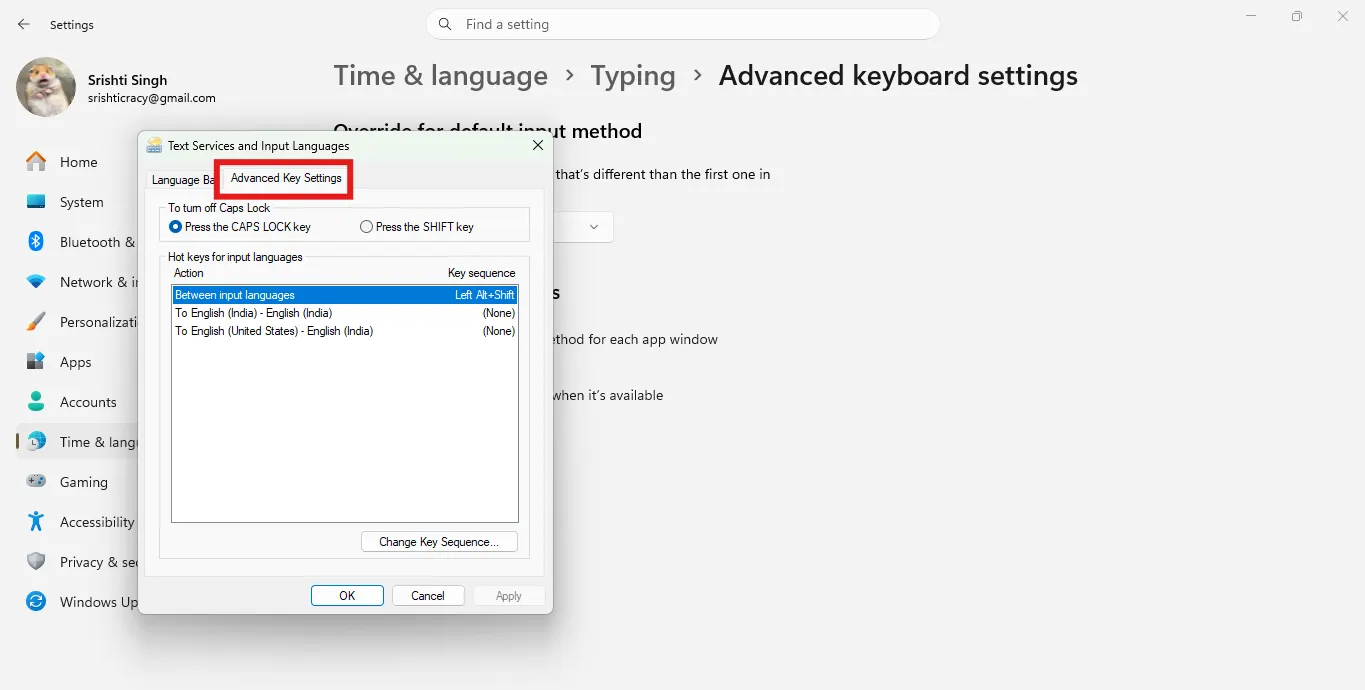
Task: Click the back arrow in Settings
Action: point(24,24)
